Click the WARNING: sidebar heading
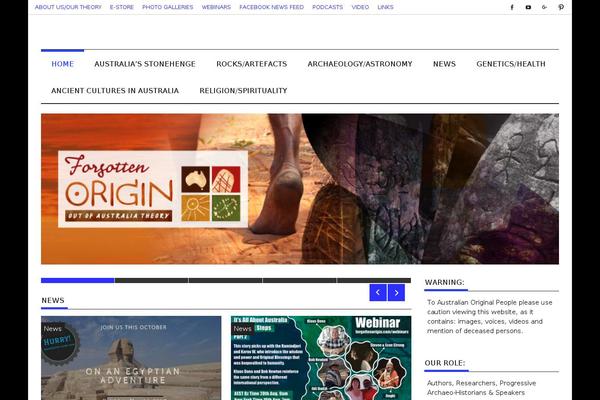 point(444,282)
